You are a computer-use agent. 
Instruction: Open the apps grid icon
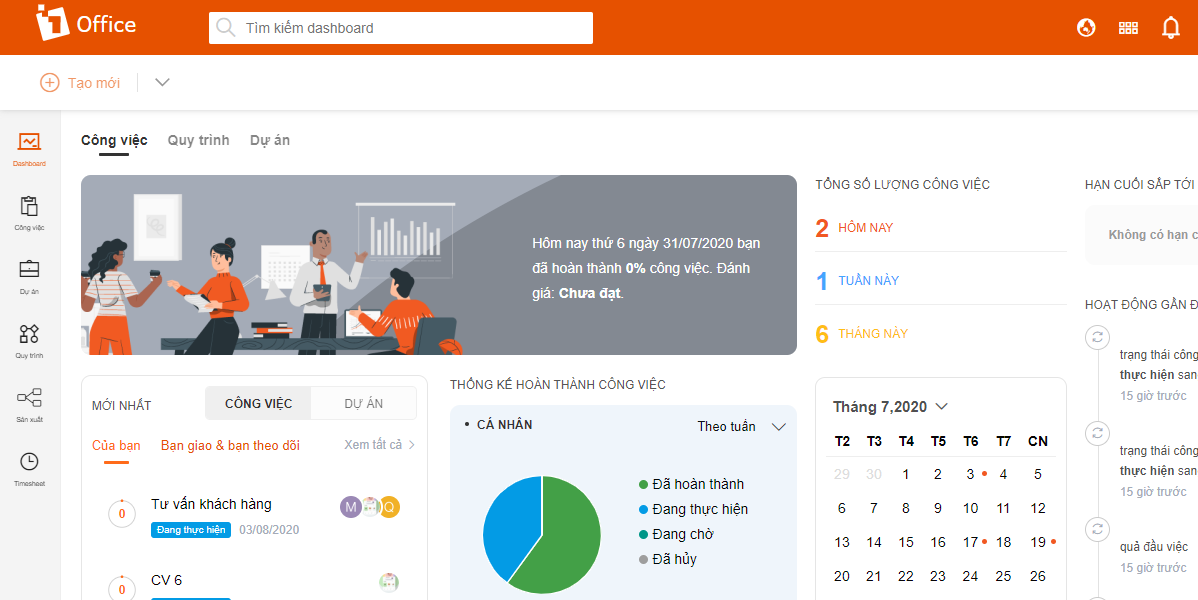click(x=1129, y=28)
